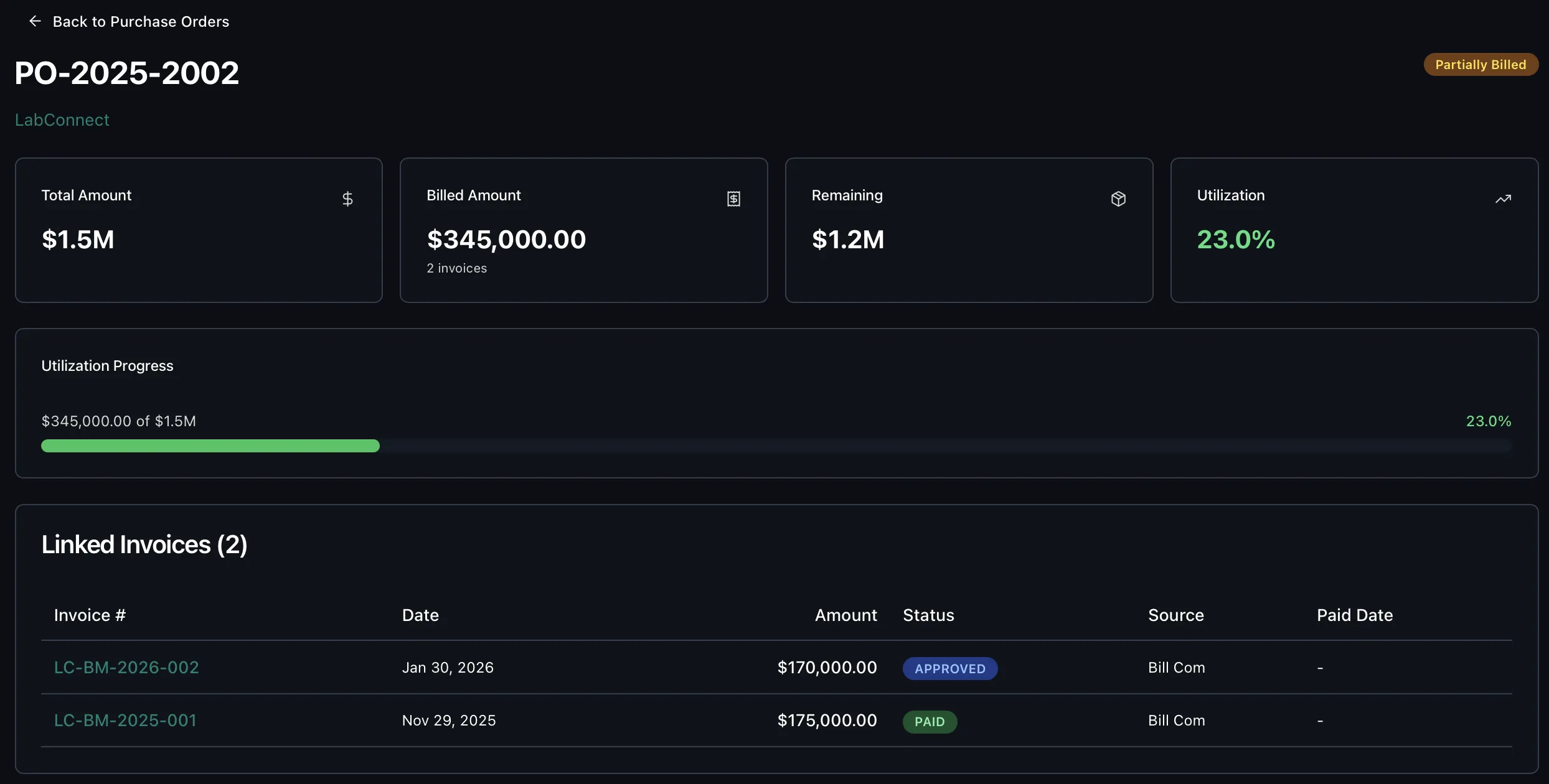Image resolution: width=1549 pixels, height=784 pixels.
Task: Go back to Purchase Orders
Action: pos(141,21)
